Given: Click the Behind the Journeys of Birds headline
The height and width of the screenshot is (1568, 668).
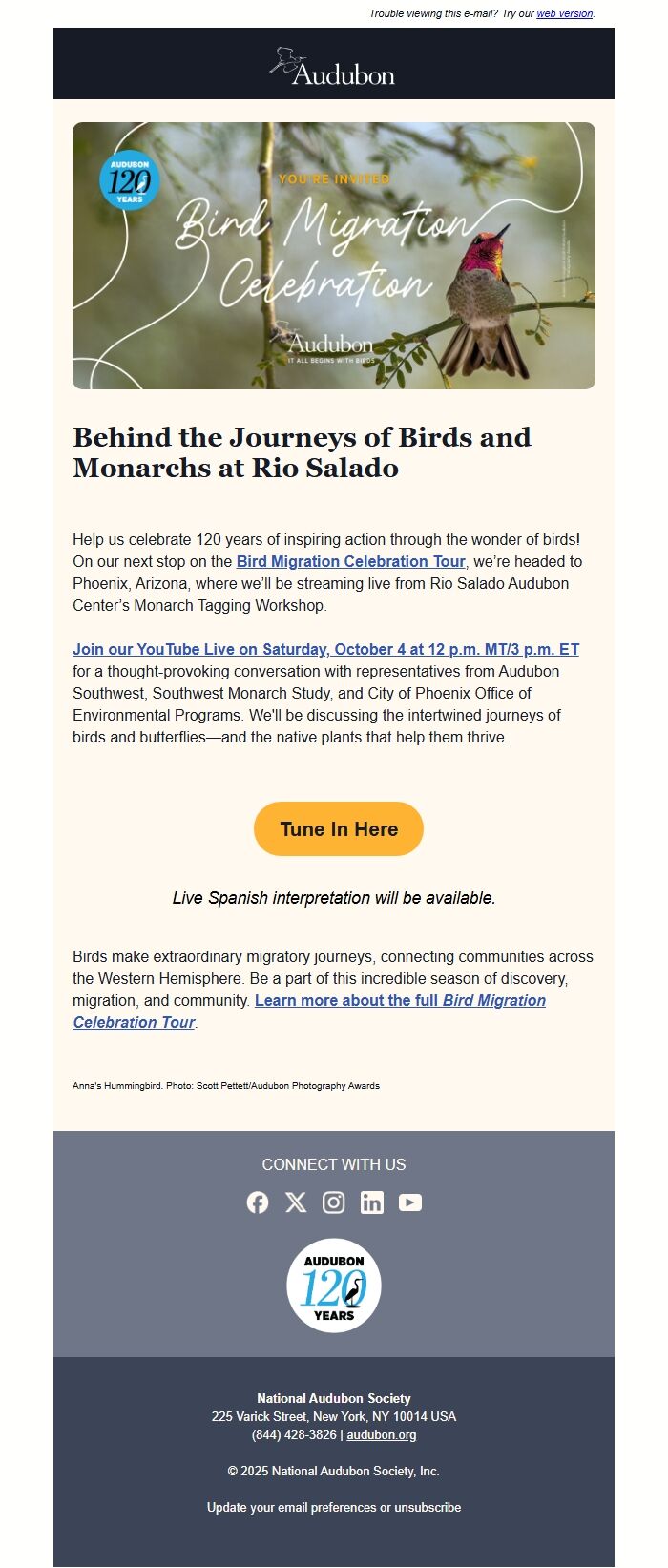Looking at the screenshot, I should click(302, 452).
